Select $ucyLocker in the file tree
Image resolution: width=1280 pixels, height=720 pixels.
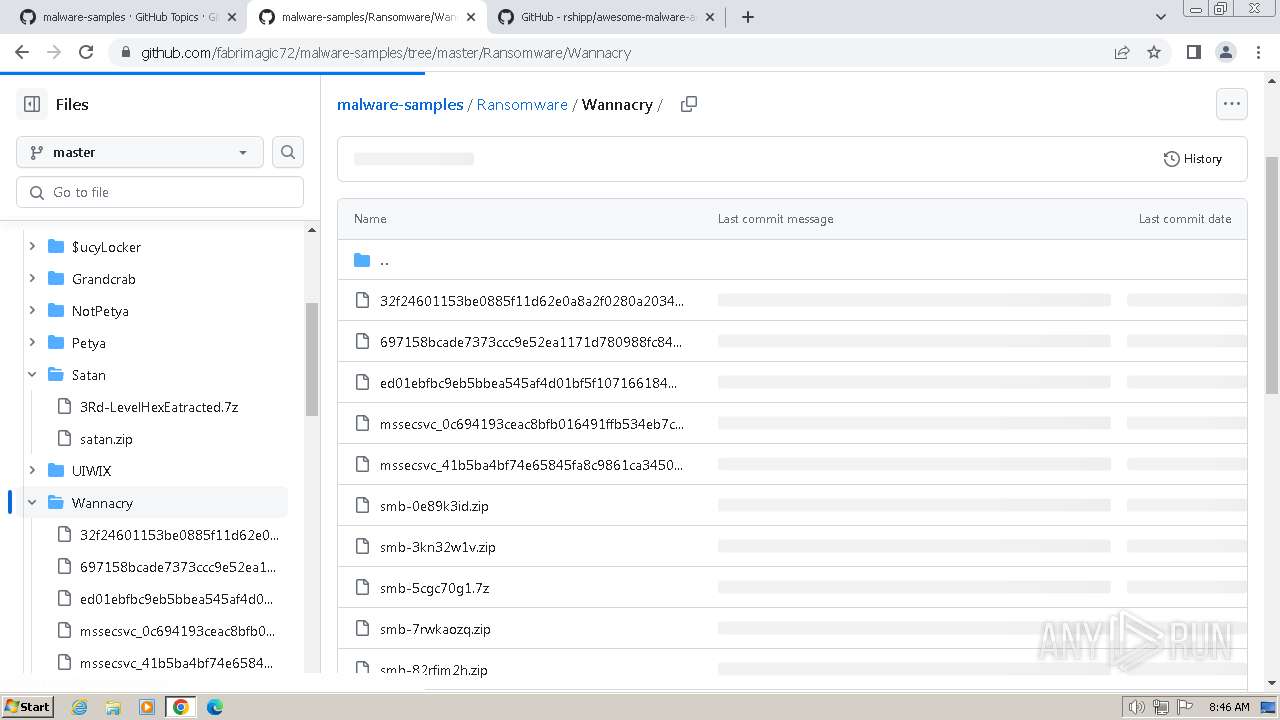point(106,247)
